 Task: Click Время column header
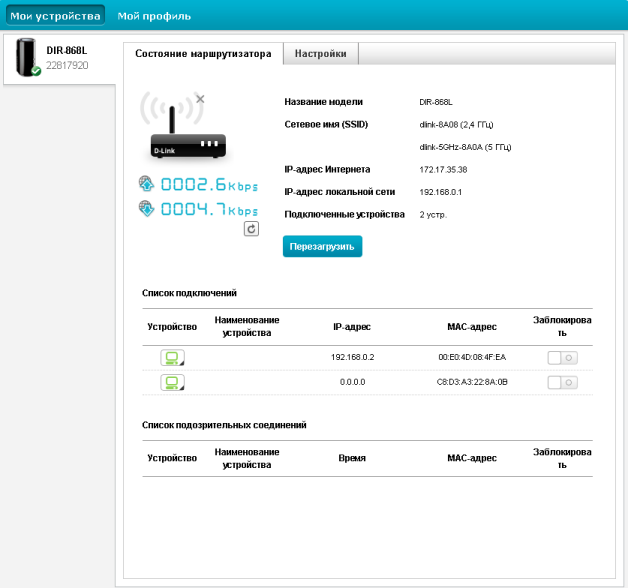point(352,458)
